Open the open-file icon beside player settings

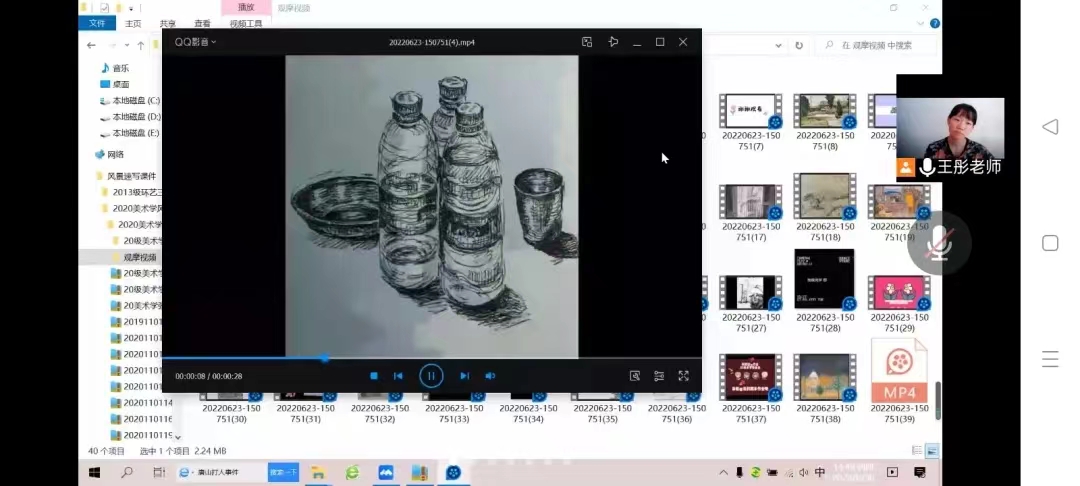[x=634, y=376]
